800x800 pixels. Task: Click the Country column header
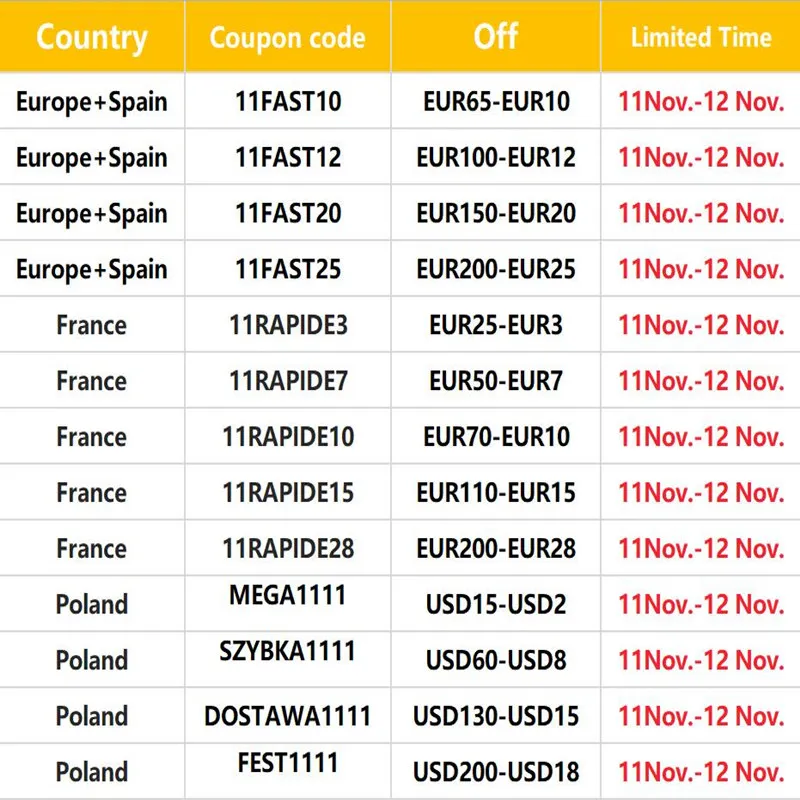(92, 38)
